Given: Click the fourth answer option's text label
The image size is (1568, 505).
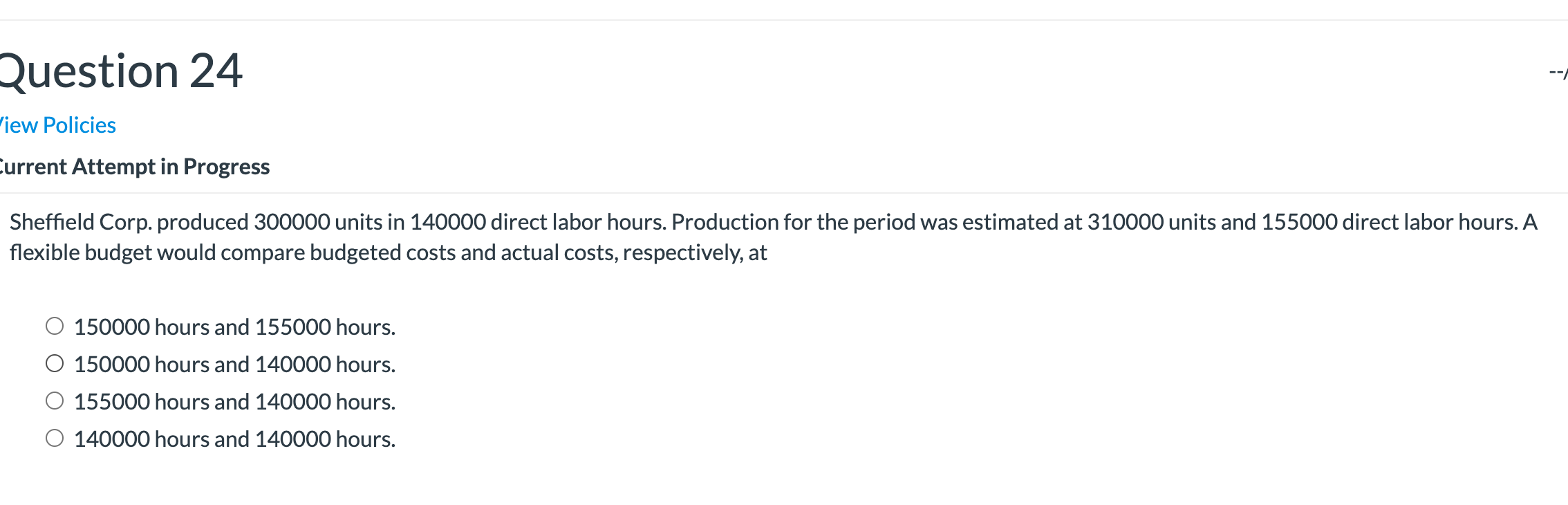Looking at the screenshot, I should pos(235,437).
